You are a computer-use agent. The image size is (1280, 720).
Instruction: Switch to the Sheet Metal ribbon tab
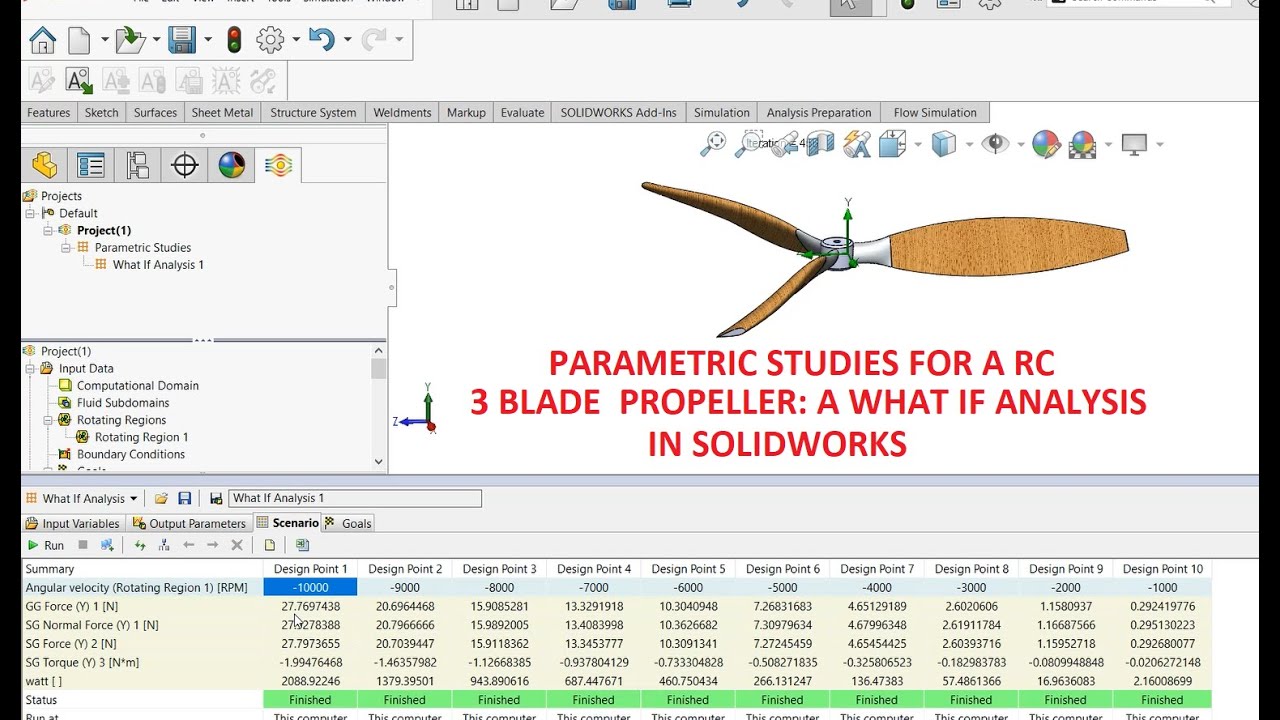(222, 112)
